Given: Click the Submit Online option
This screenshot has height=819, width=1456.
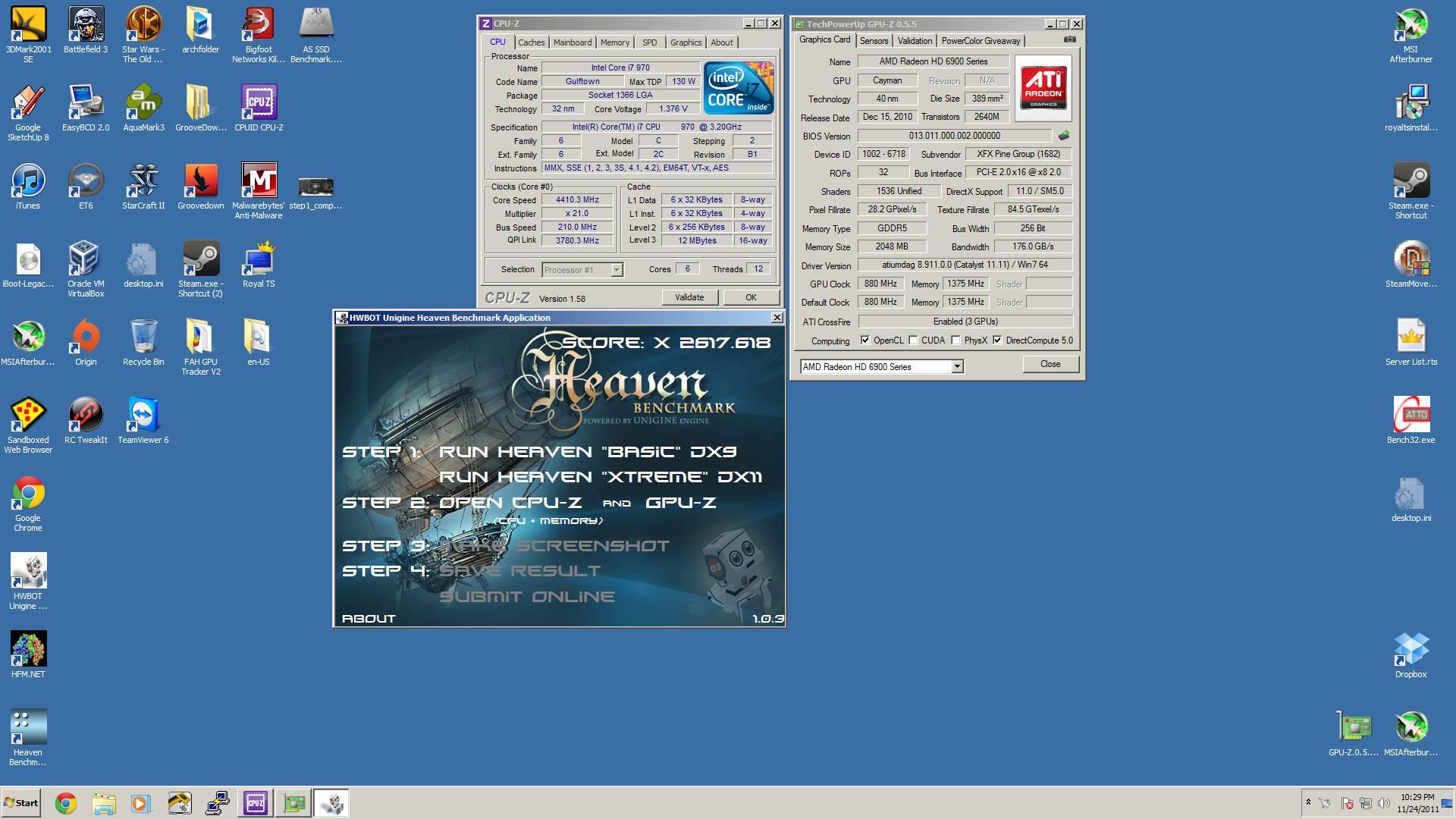Looking at the screenshot, I should click(x=527, y=597).
